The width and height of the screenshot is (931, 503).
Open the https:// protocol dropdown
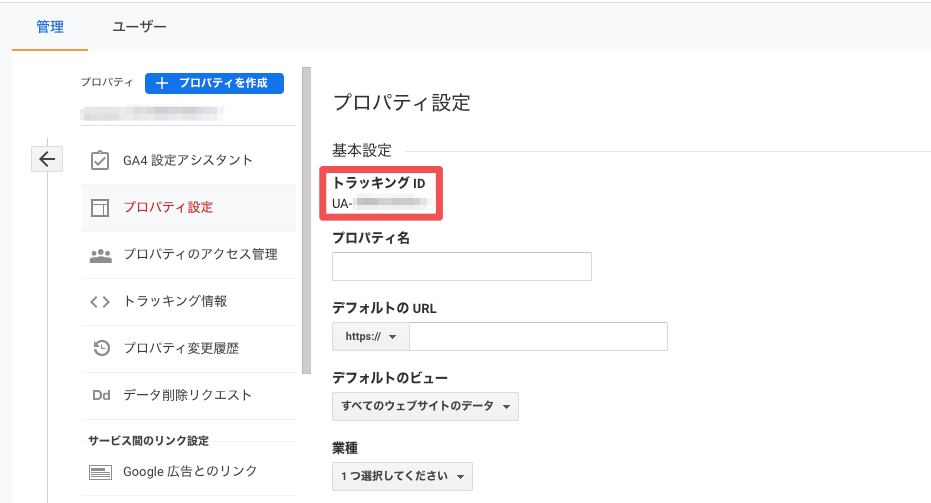370,337
